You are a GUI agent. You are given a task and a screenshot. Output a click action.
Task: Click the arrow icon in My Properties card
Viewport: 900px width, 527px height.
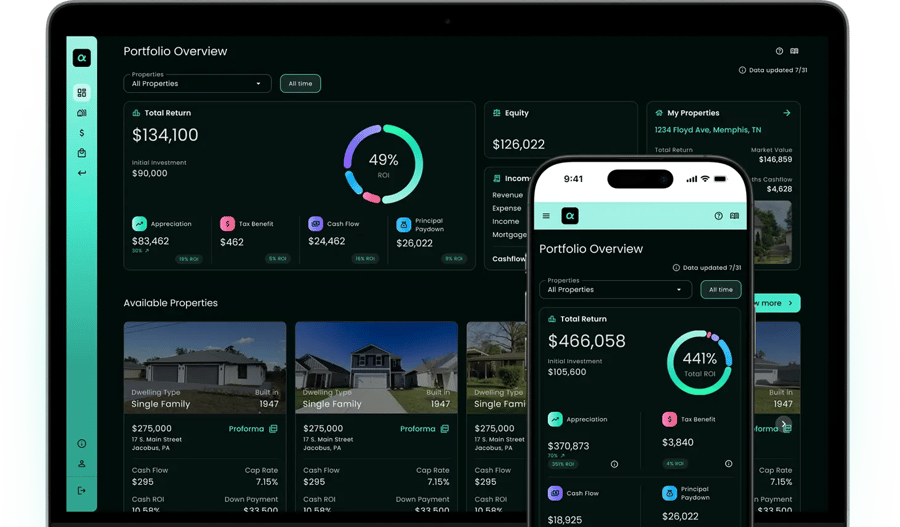[787, 113]
